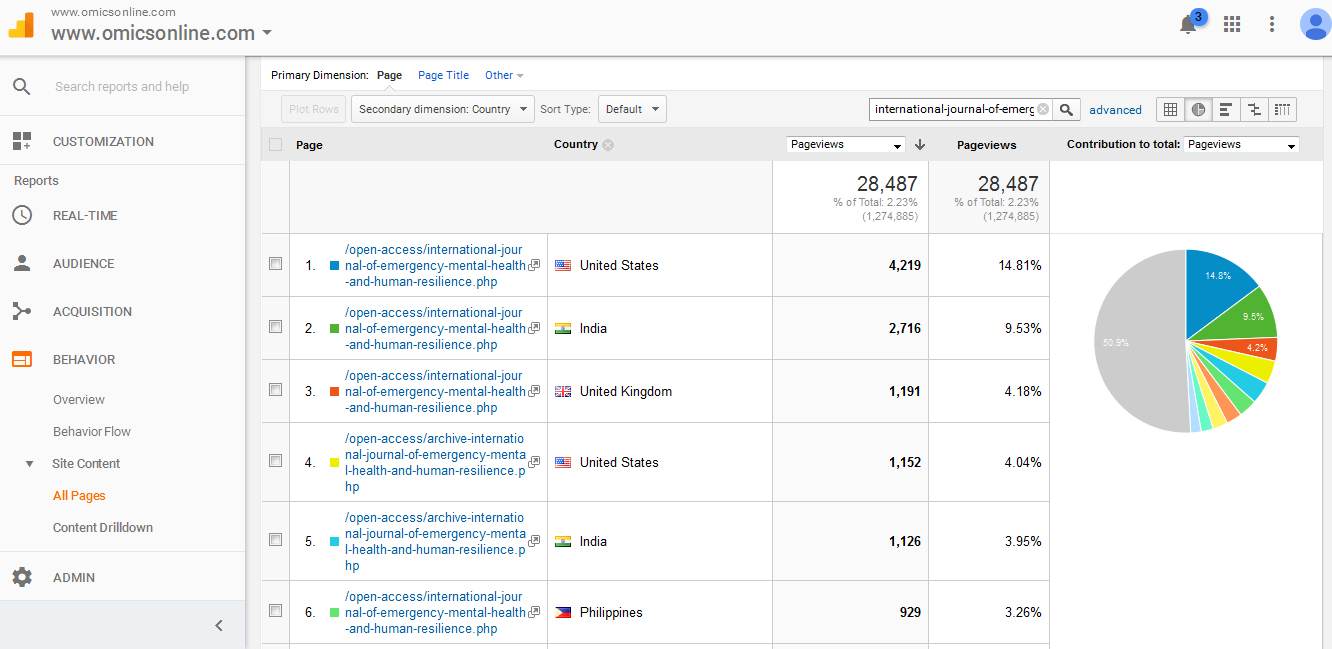Open the Acquisition reports menu
The height and width of the screenshot is (649, 1332).
point(93,311)
